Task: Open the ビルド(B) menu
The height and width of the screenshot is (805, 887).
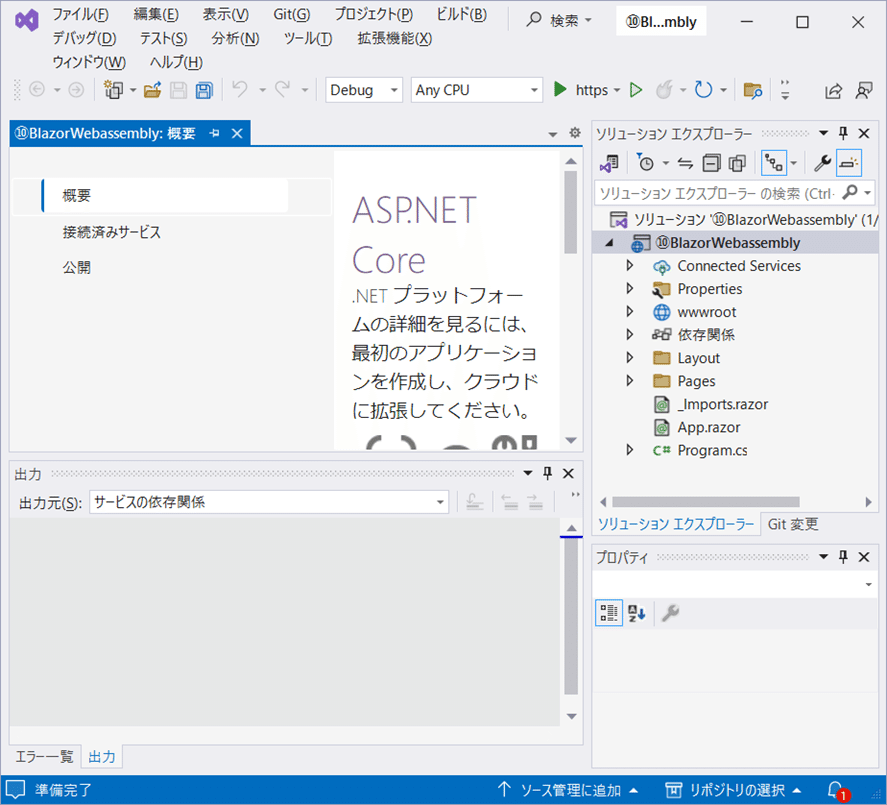Action: (x=461, y=14)
